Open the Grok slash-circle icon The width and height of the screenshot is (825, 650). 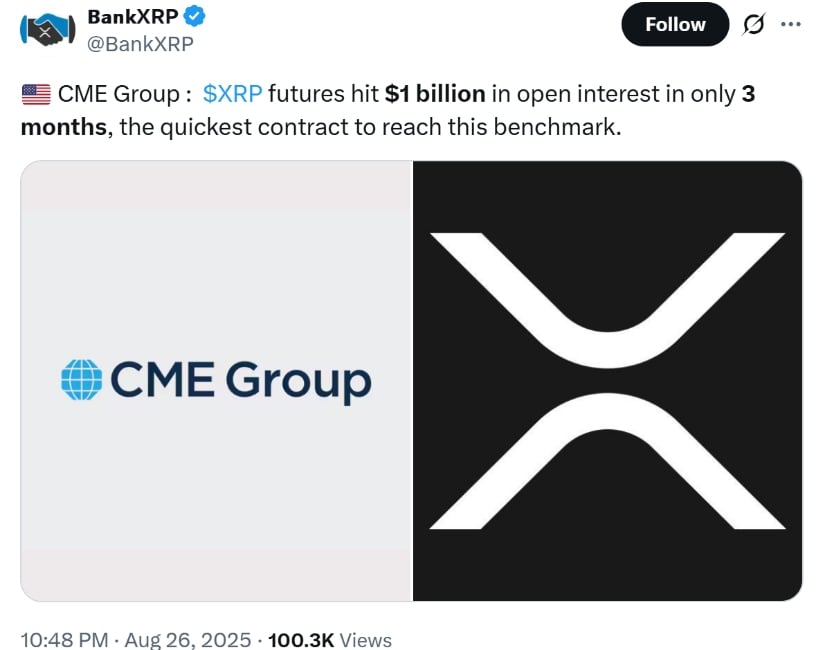click(x=753, y=24)
